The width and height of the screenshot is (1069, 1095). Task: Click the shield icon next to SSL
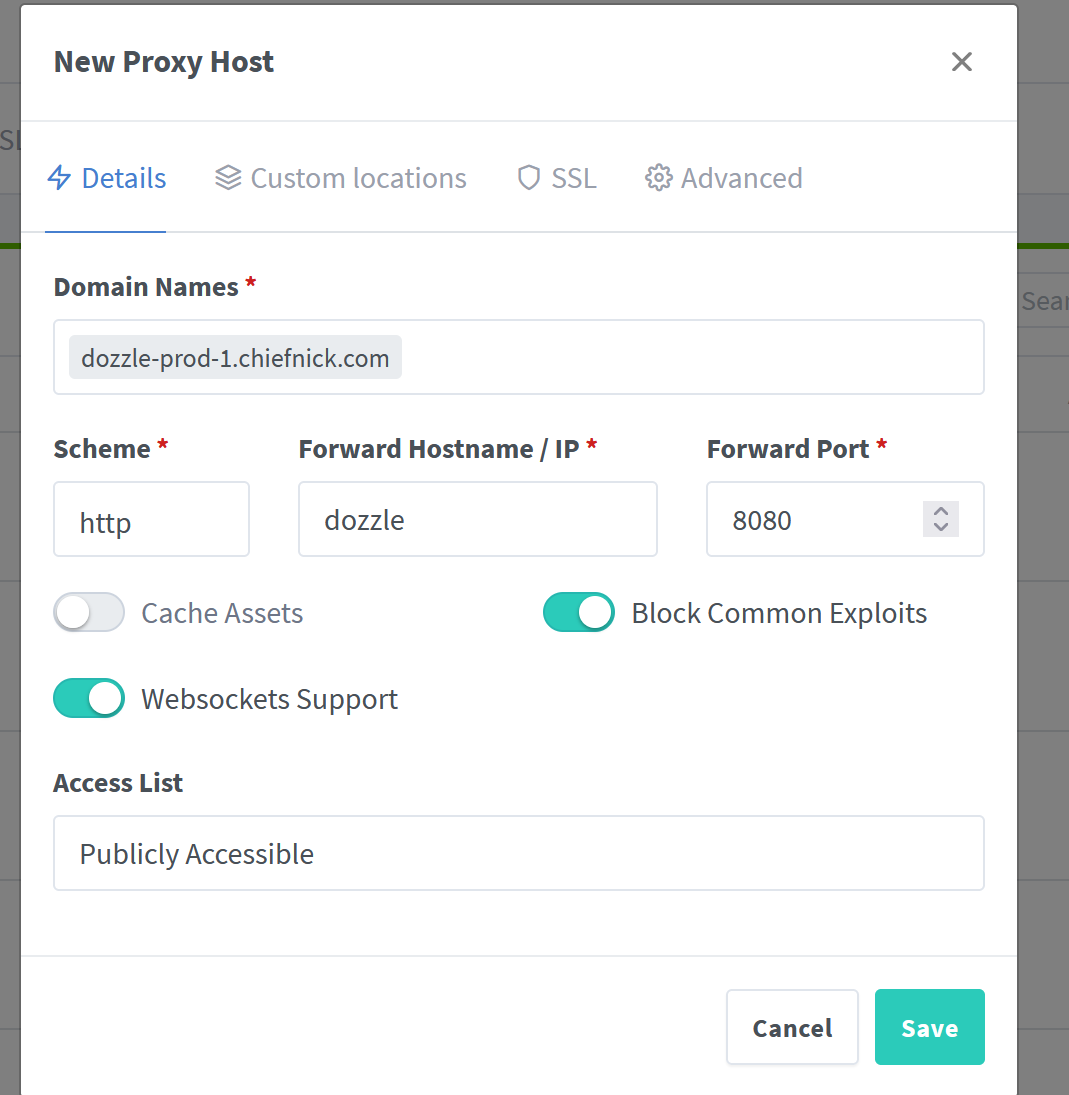pos(528,177)
